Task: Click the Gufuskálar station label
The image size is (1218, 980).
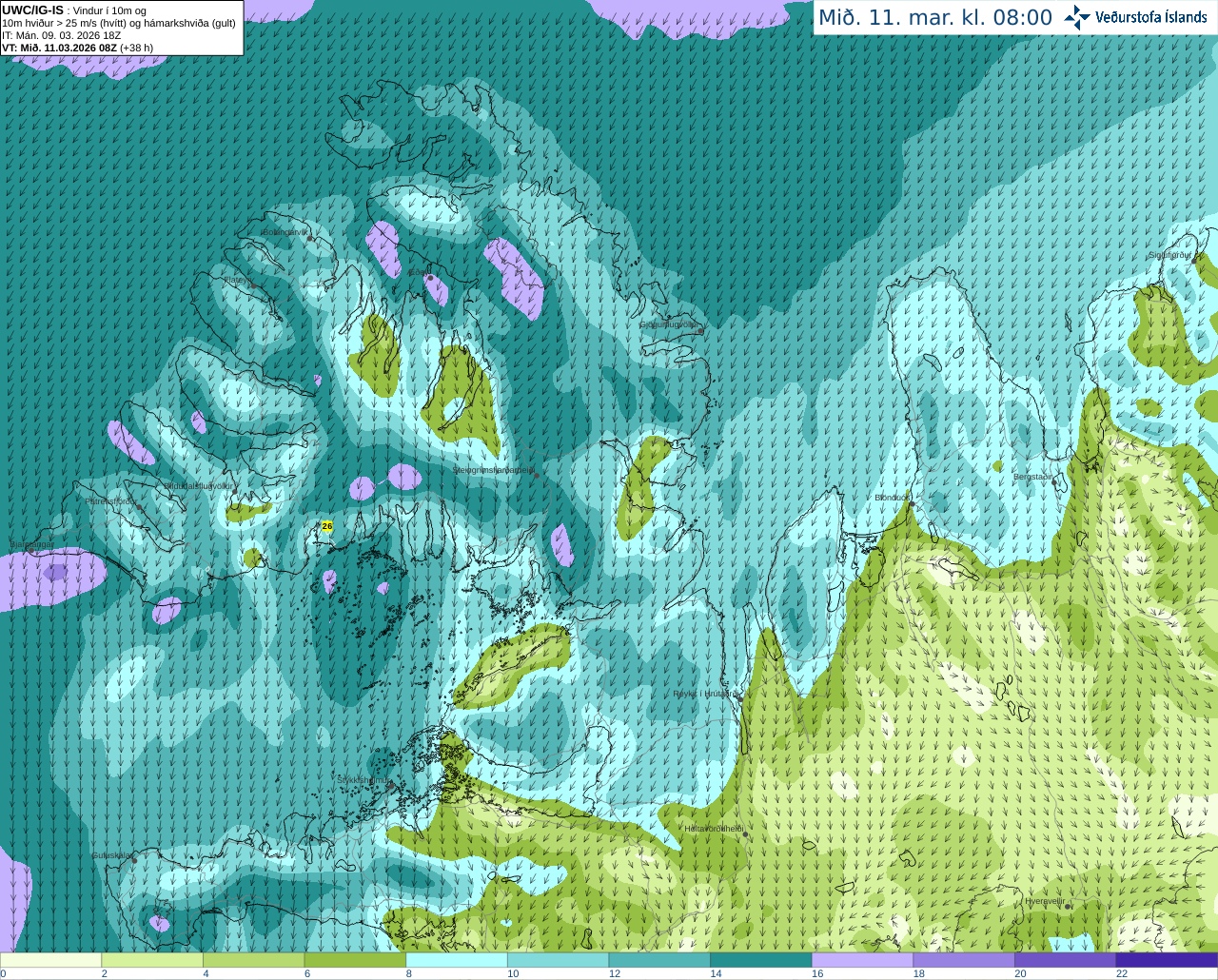Action: tap(111, 855)
